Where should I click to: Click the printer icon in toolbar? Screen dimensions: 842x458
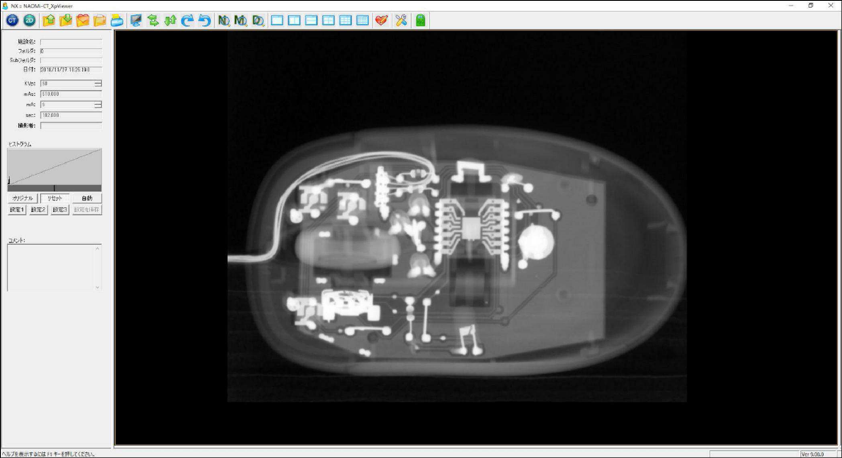117,20
